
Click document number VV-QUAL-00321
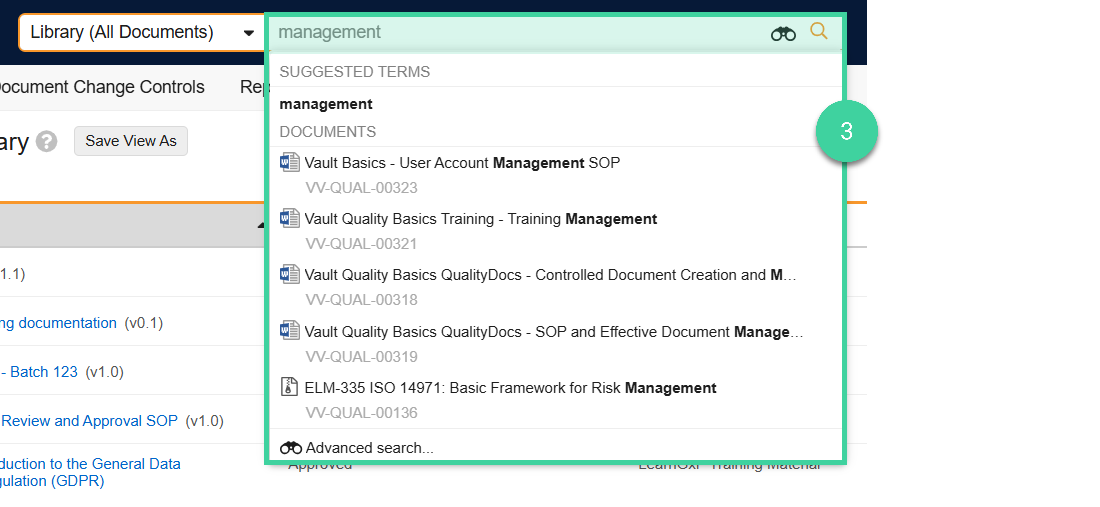(361, 244)
